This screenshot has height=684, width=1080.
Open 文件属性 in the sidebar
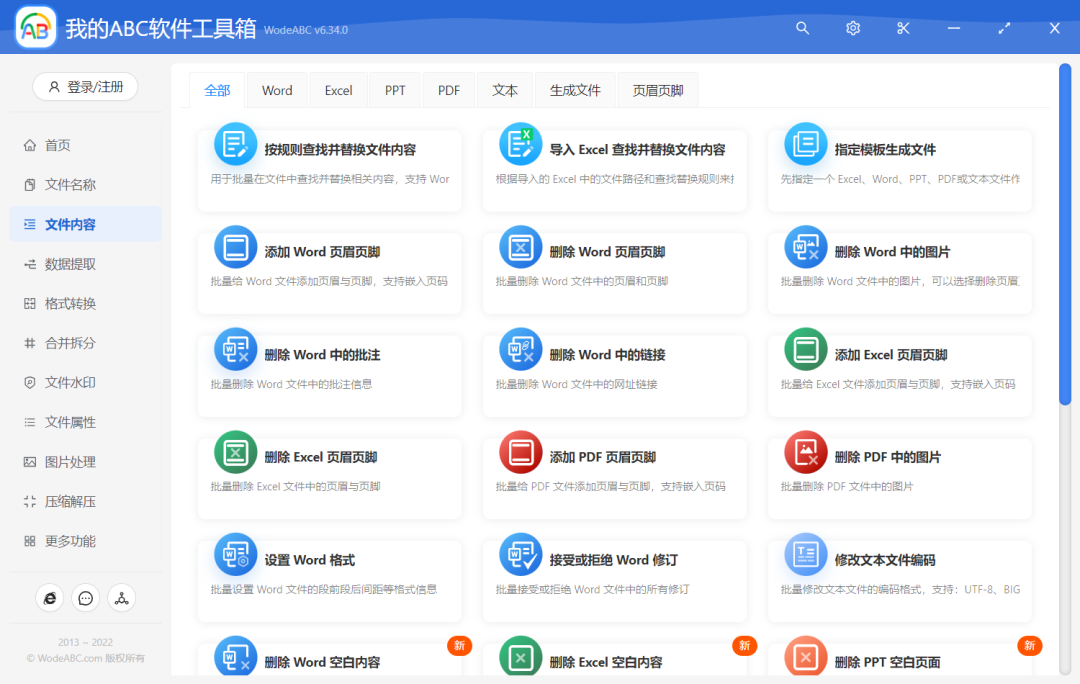pos(85,422)
